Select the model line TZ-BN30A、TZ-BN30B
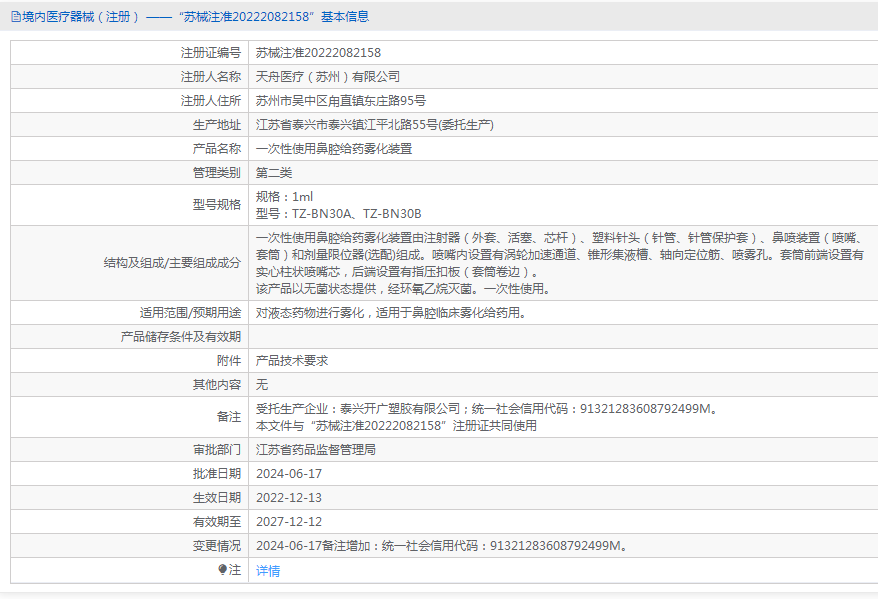 tap(338, 214)
